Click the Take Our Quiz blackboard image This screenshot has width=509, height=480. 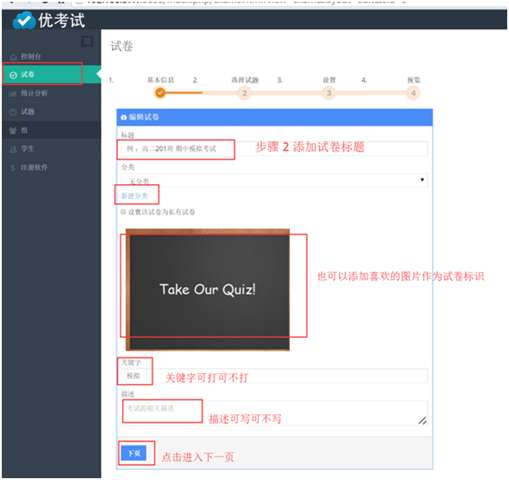tap(208, 290)
